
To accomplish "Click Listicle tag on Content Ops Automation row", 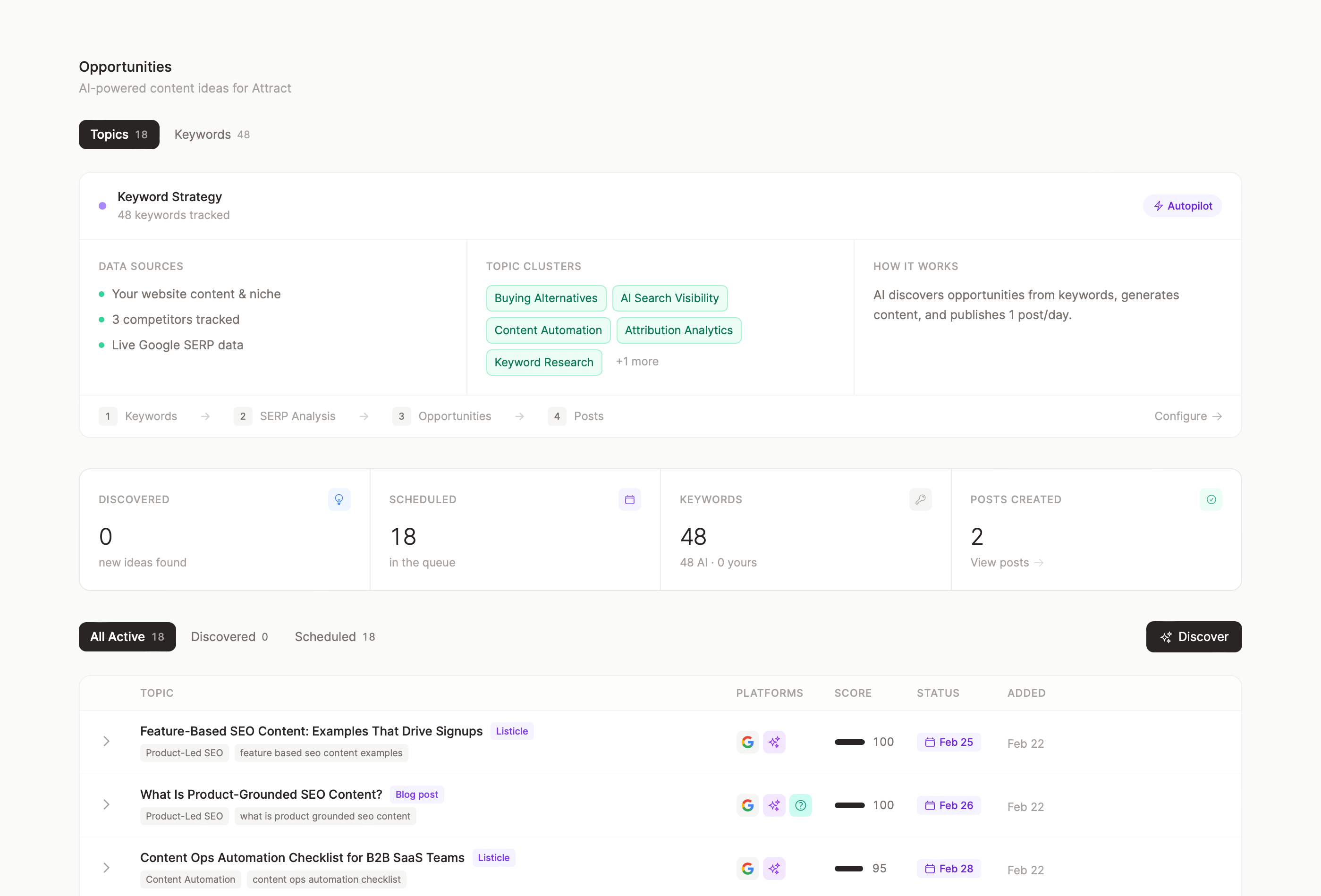I will coord(493,857).
